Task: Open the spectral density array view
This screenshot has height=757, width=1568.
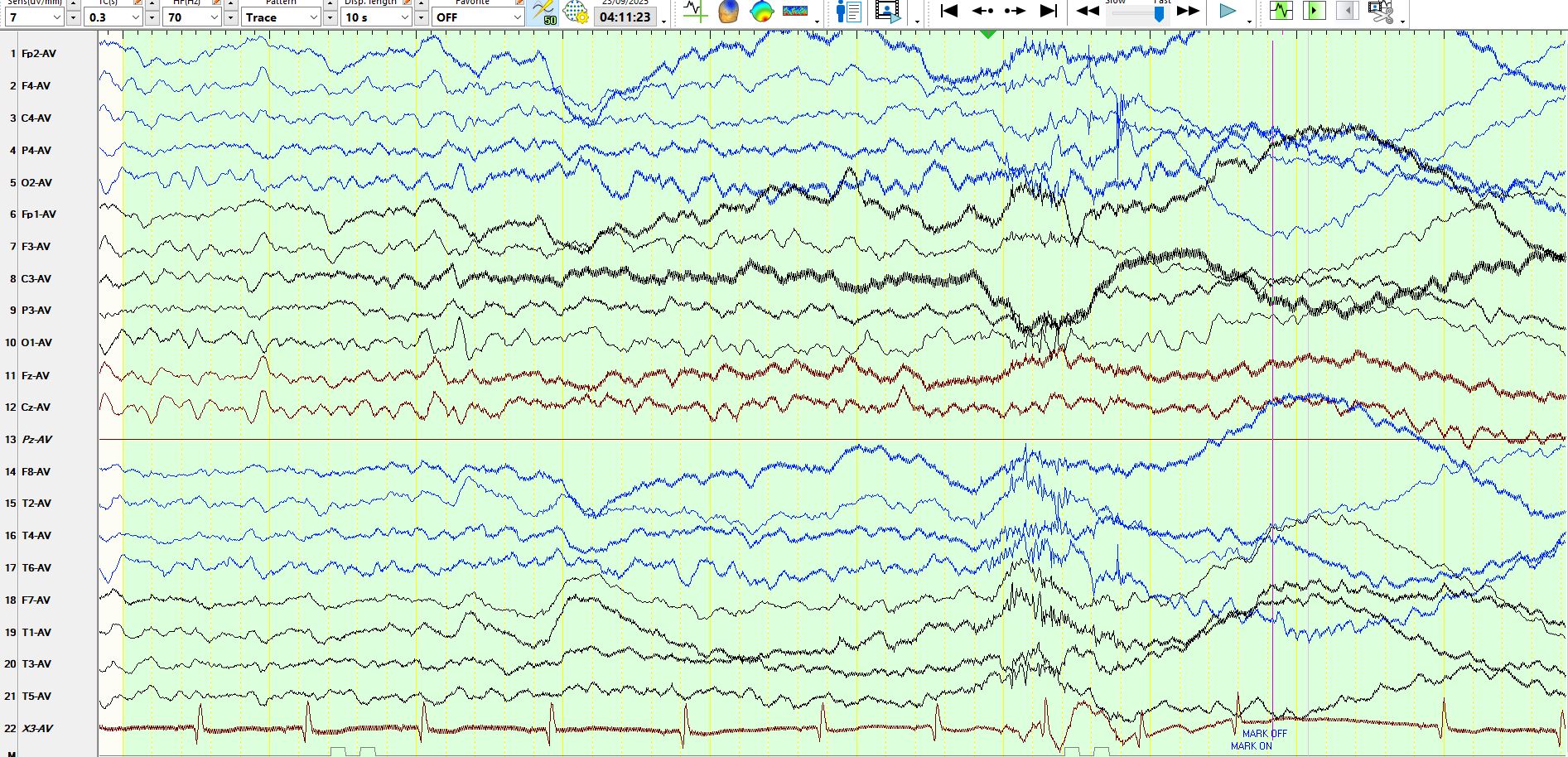Action: 795,12
